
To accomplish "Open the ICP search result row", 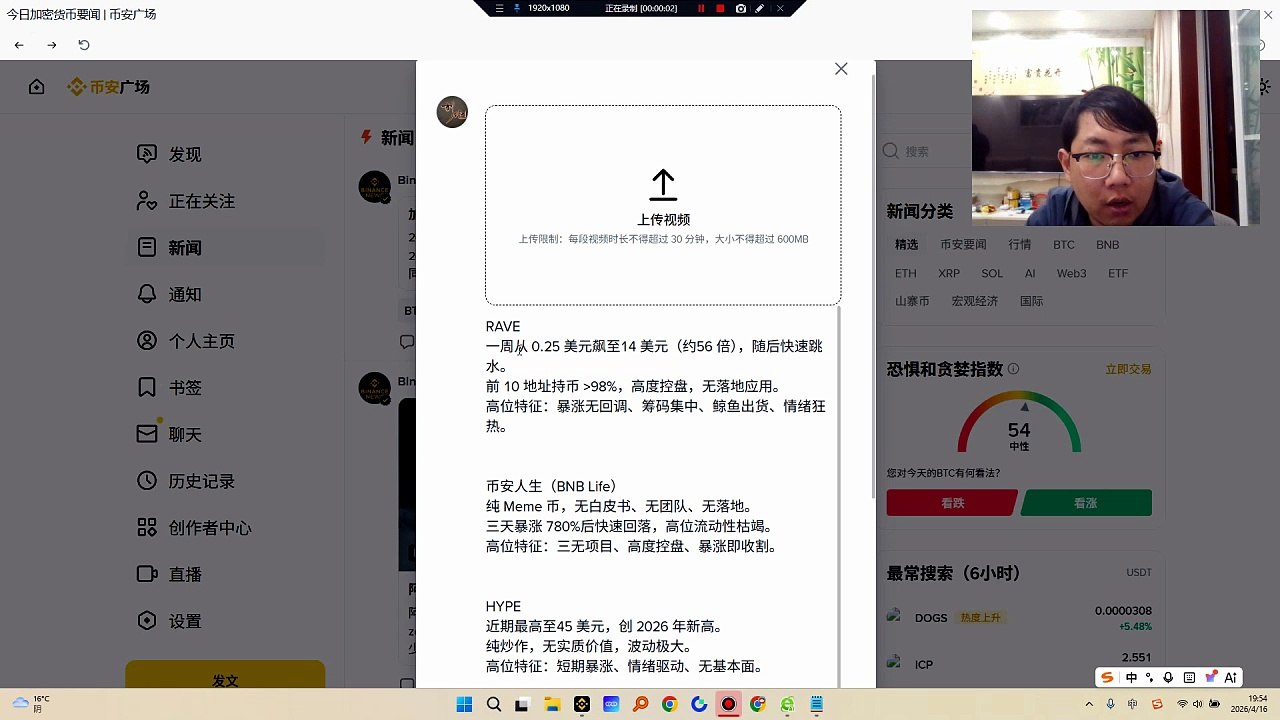I will point(1019,663).
